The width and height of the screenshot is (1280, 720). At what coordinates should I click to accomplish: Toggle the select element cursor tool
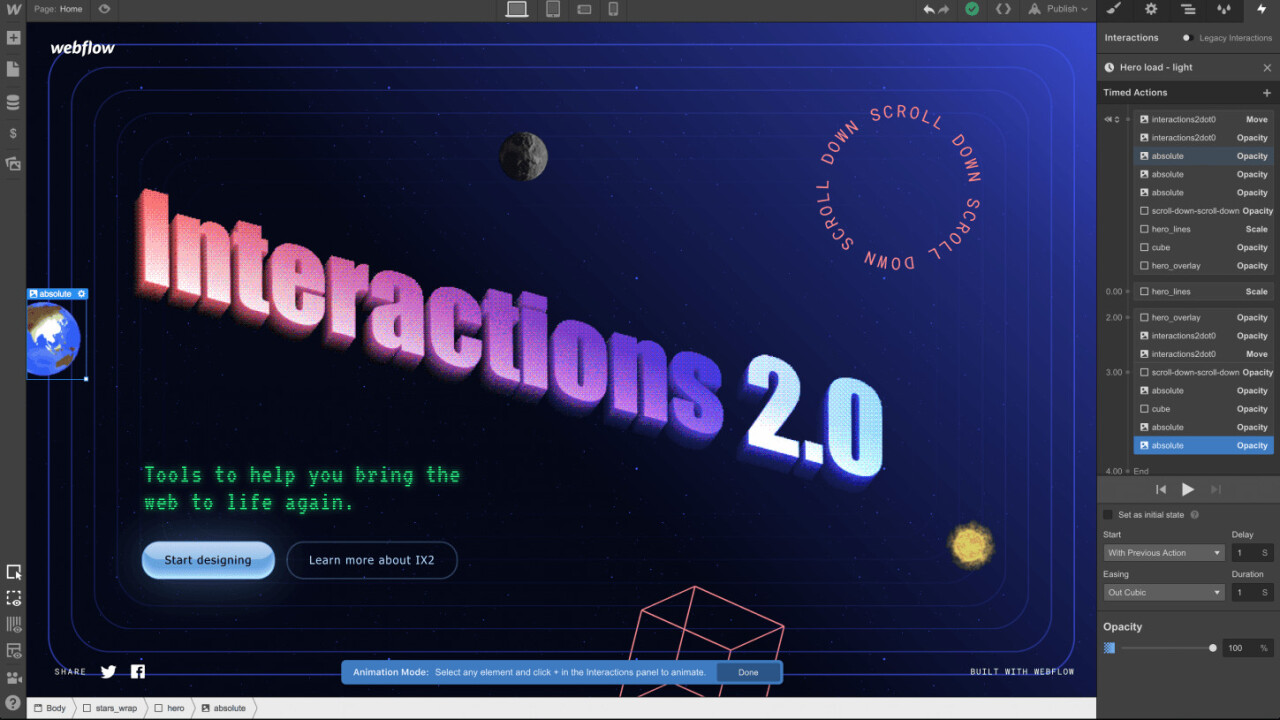click(x=13, y=572)
